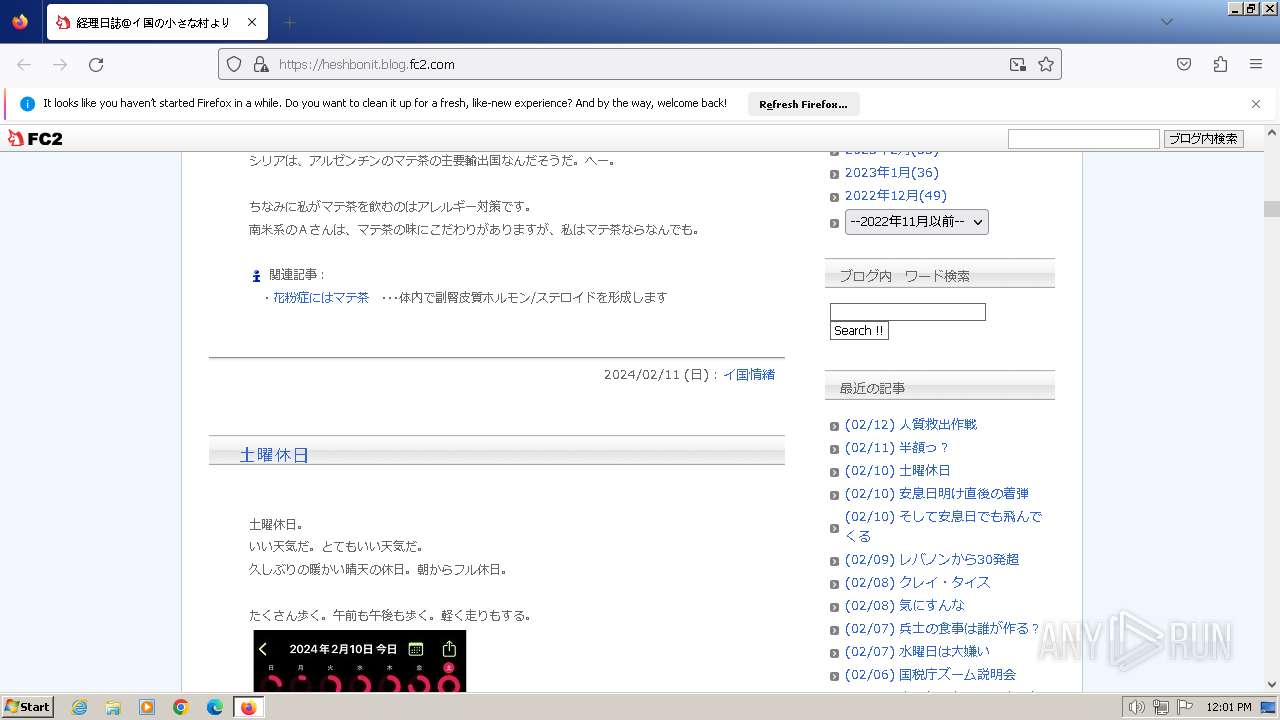
Task: Launch Internet Explorer from the taskbar
Action: pyautogui.click(x=79, y=707)
